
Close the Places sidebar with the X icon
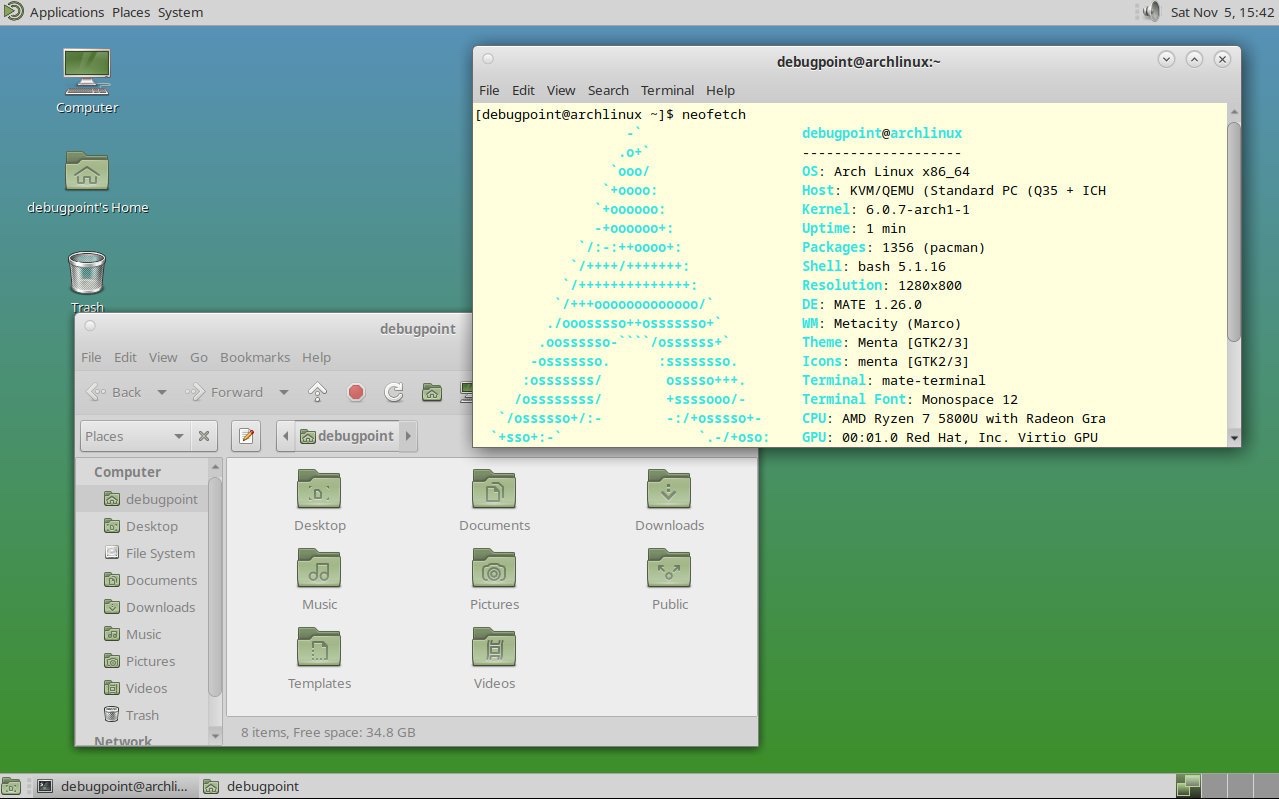point(204,436)
